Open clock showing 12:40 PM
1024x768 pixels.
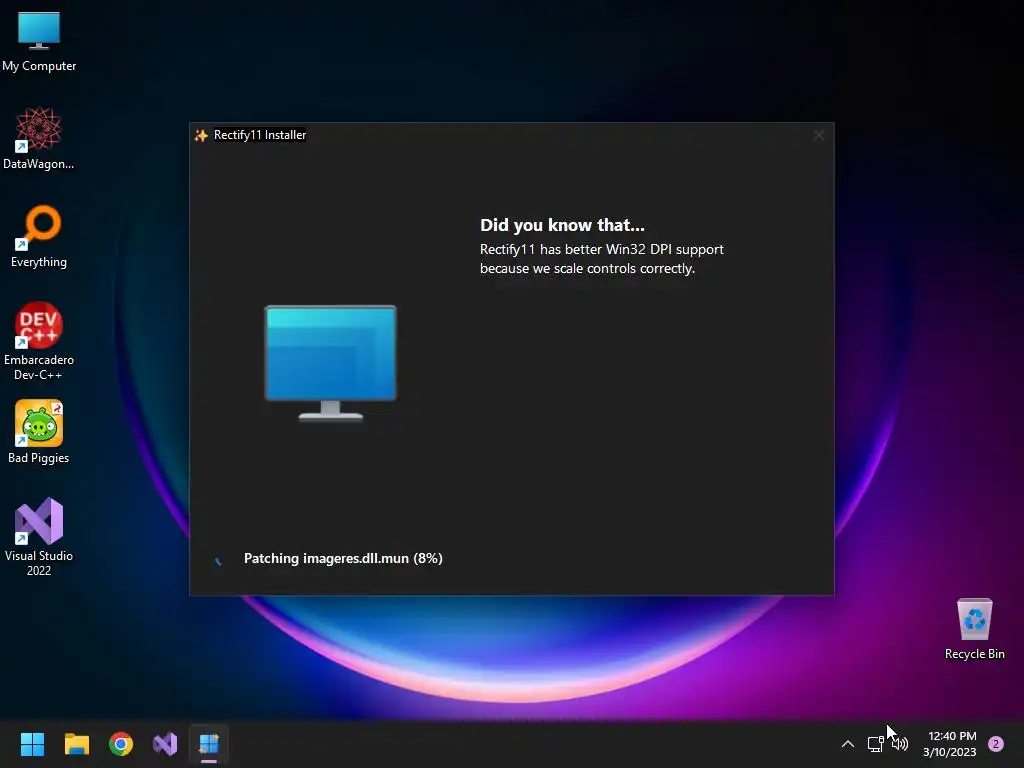(x=950, y=744)
